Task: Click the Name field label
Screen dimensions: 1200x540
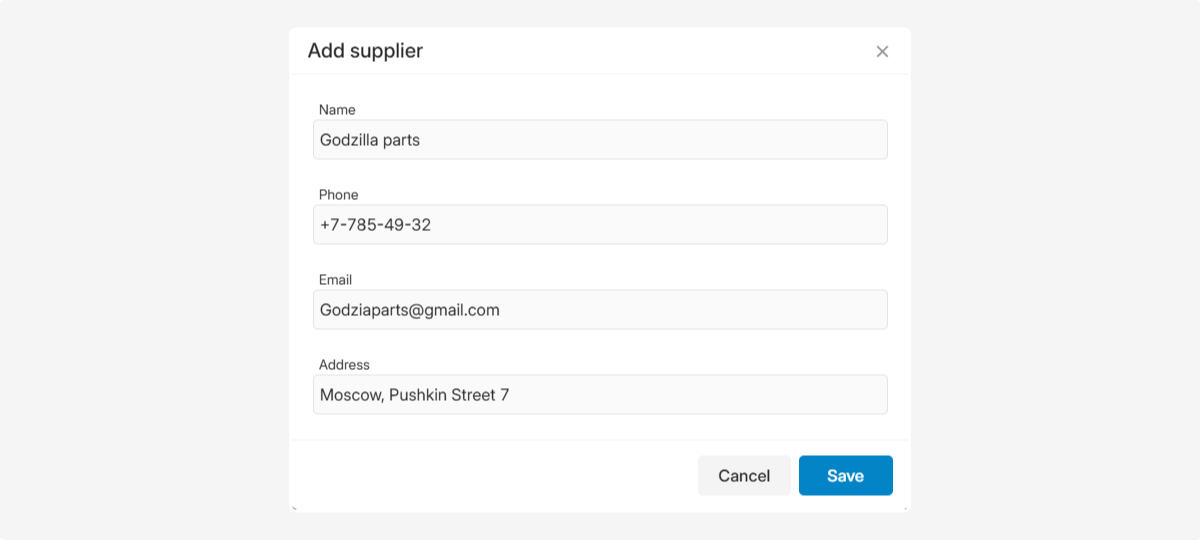Action: click(337, 110)
